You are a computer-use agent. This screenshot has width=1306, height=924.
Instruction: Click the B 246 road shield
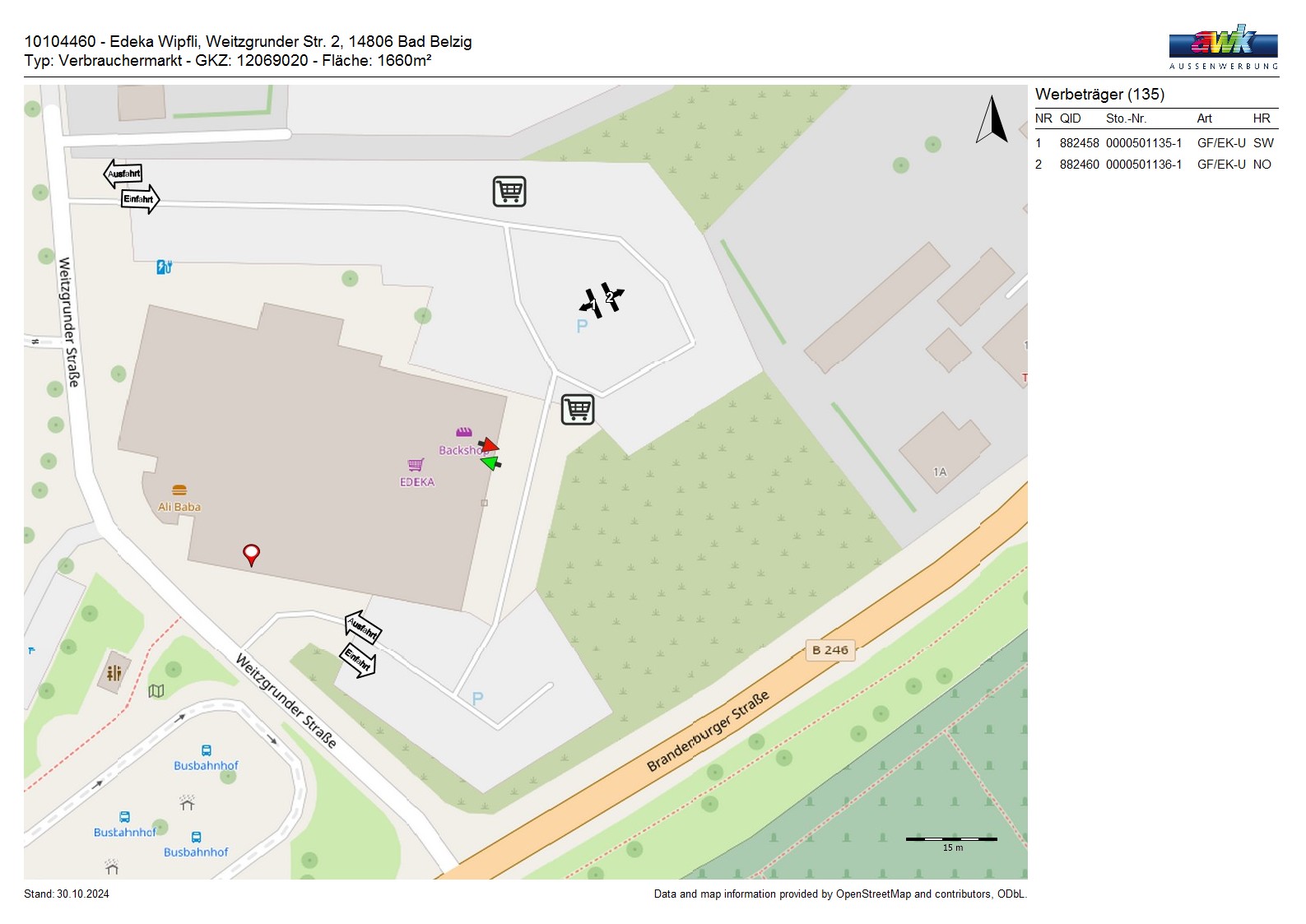coord(830,650)
